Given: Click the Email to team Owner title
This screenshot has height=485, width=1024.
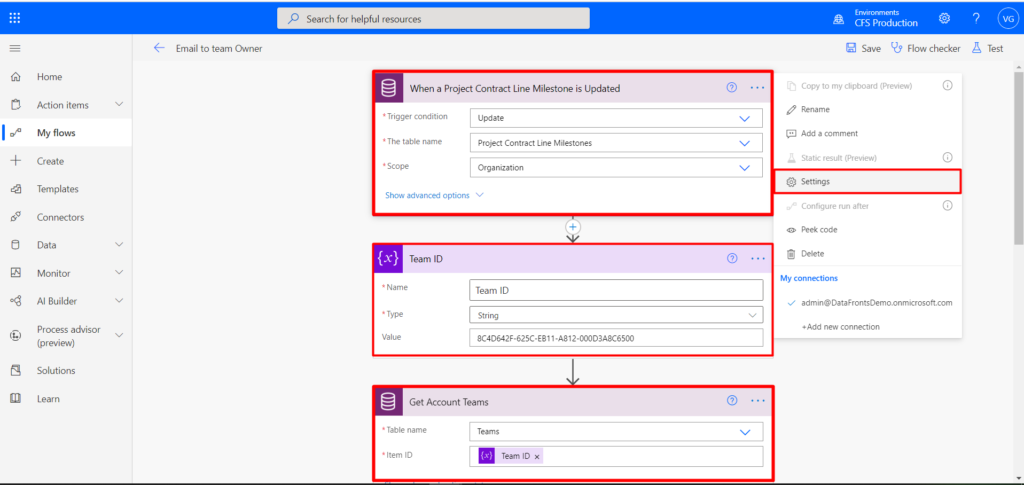Looking at the screenshot, I should coord(219,48).
